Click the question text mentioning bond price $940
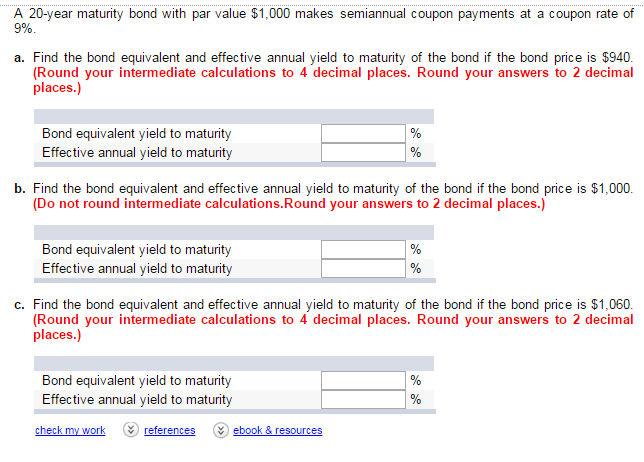The image size is (644, 462). coord(333,57)
